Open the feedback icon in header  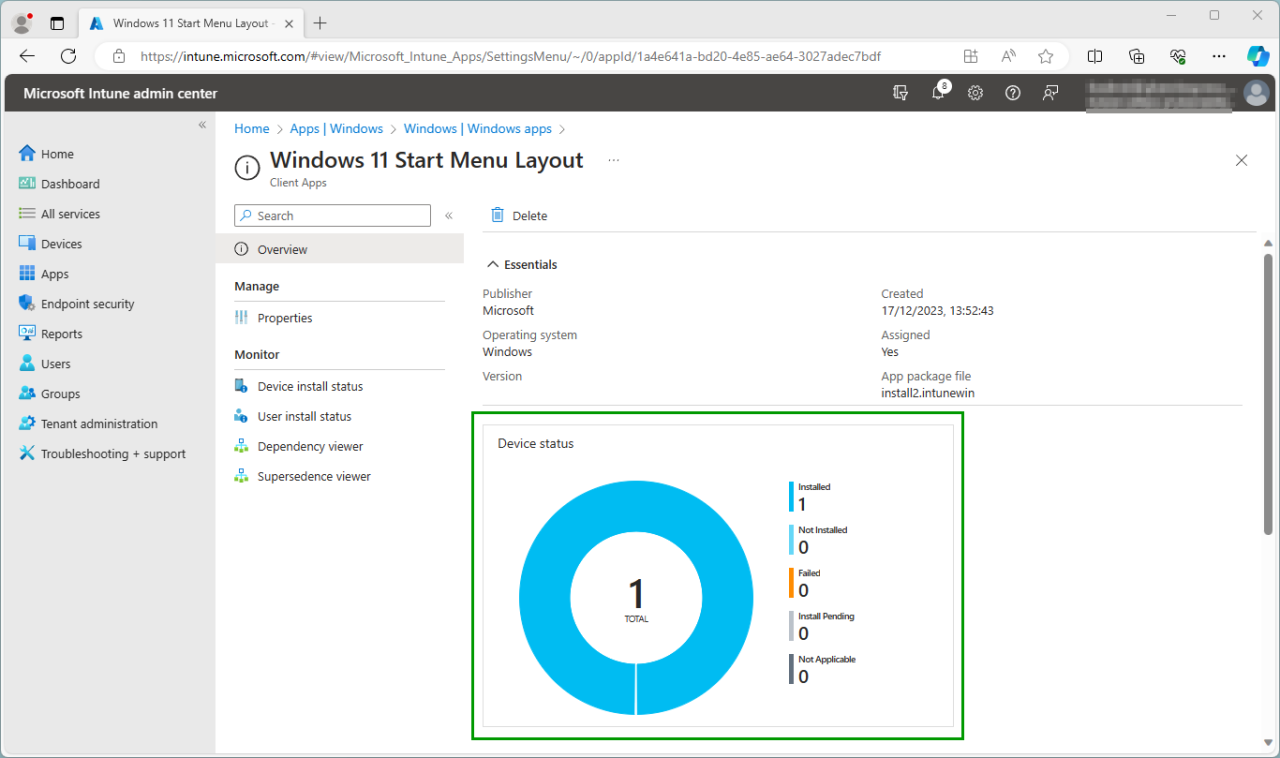click(1050, 93)
